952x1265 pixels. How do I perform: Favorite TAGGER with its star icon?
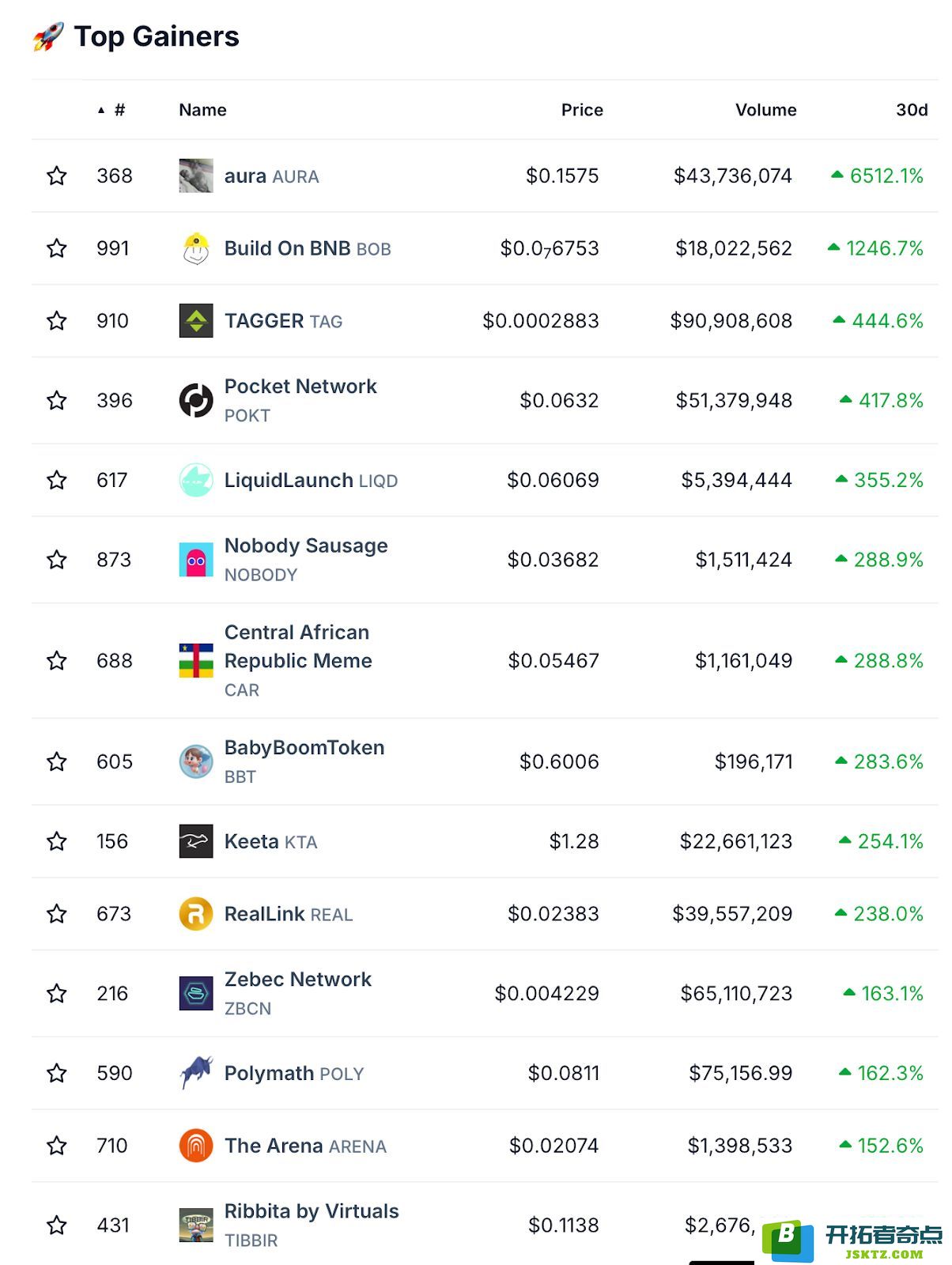pyautogui.click(x=57, y=321)
